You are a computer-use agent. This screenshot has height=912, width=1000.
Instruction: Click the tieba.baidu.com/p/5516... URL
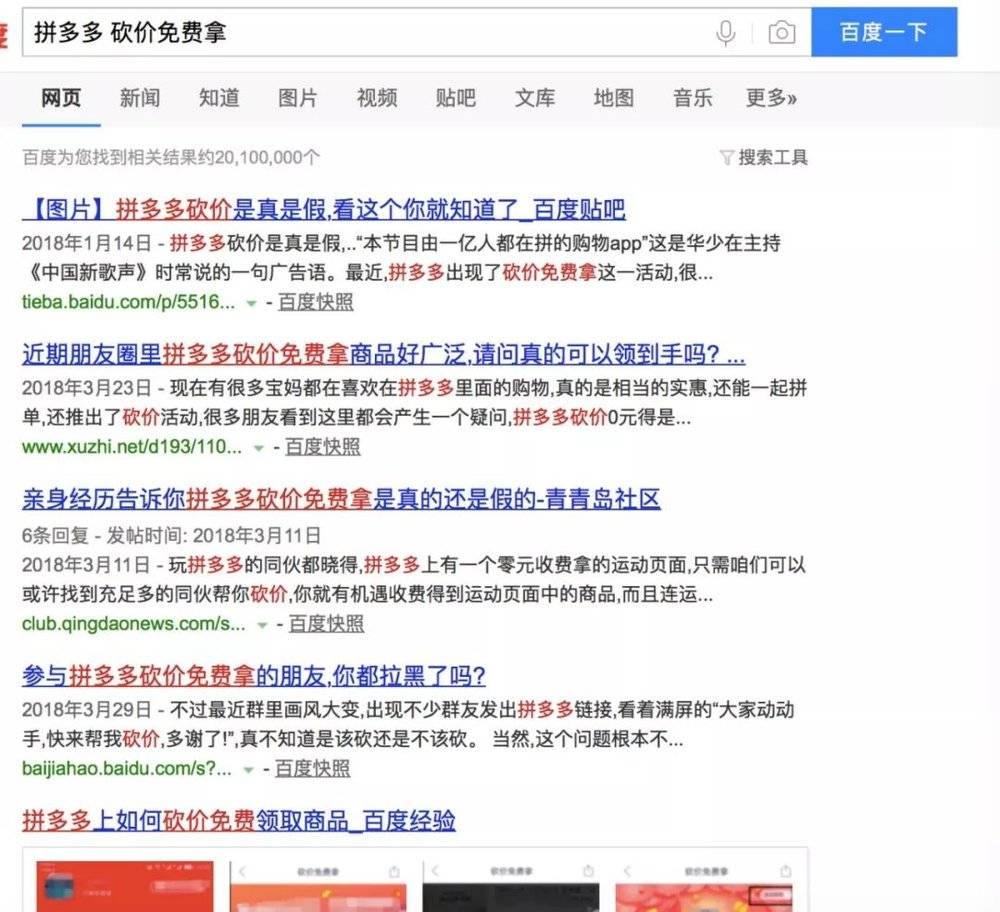pos(128,302)
